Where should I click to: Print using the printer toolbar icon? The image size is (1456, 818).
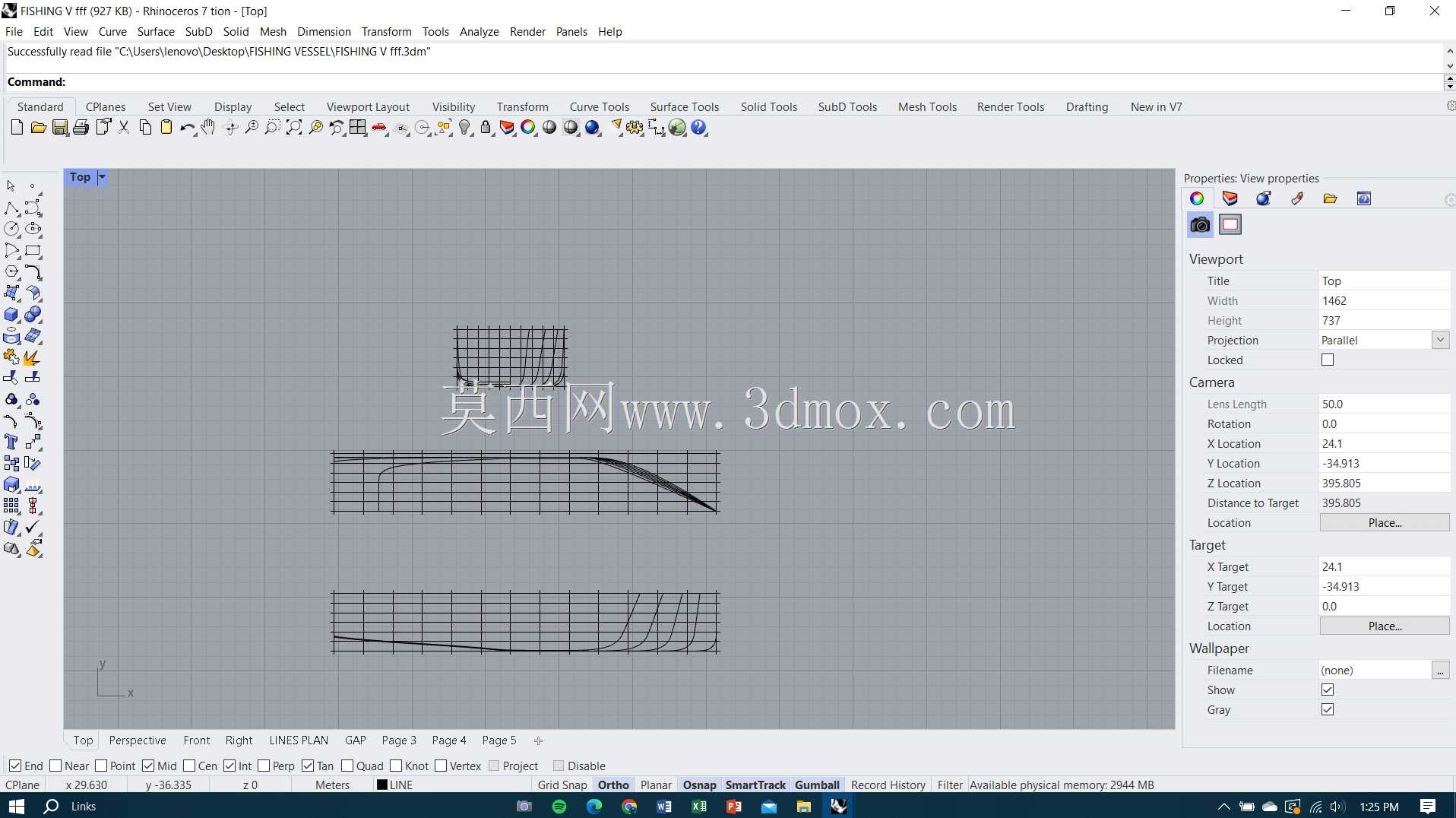81,128
